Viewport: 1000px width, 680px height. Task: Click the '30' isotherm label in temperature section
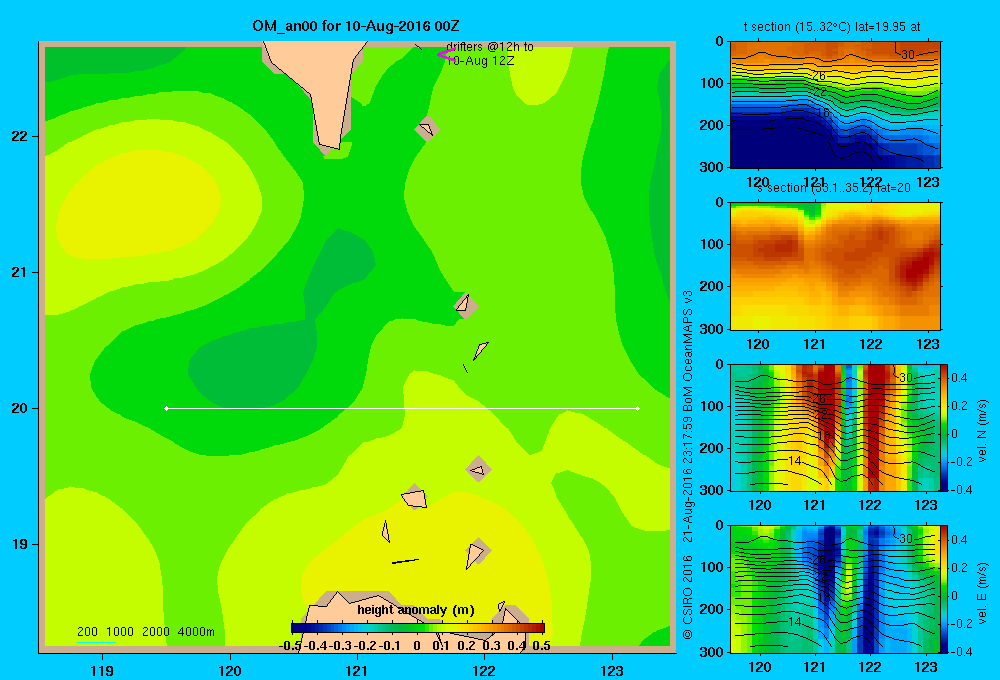[x=908, y=54]
